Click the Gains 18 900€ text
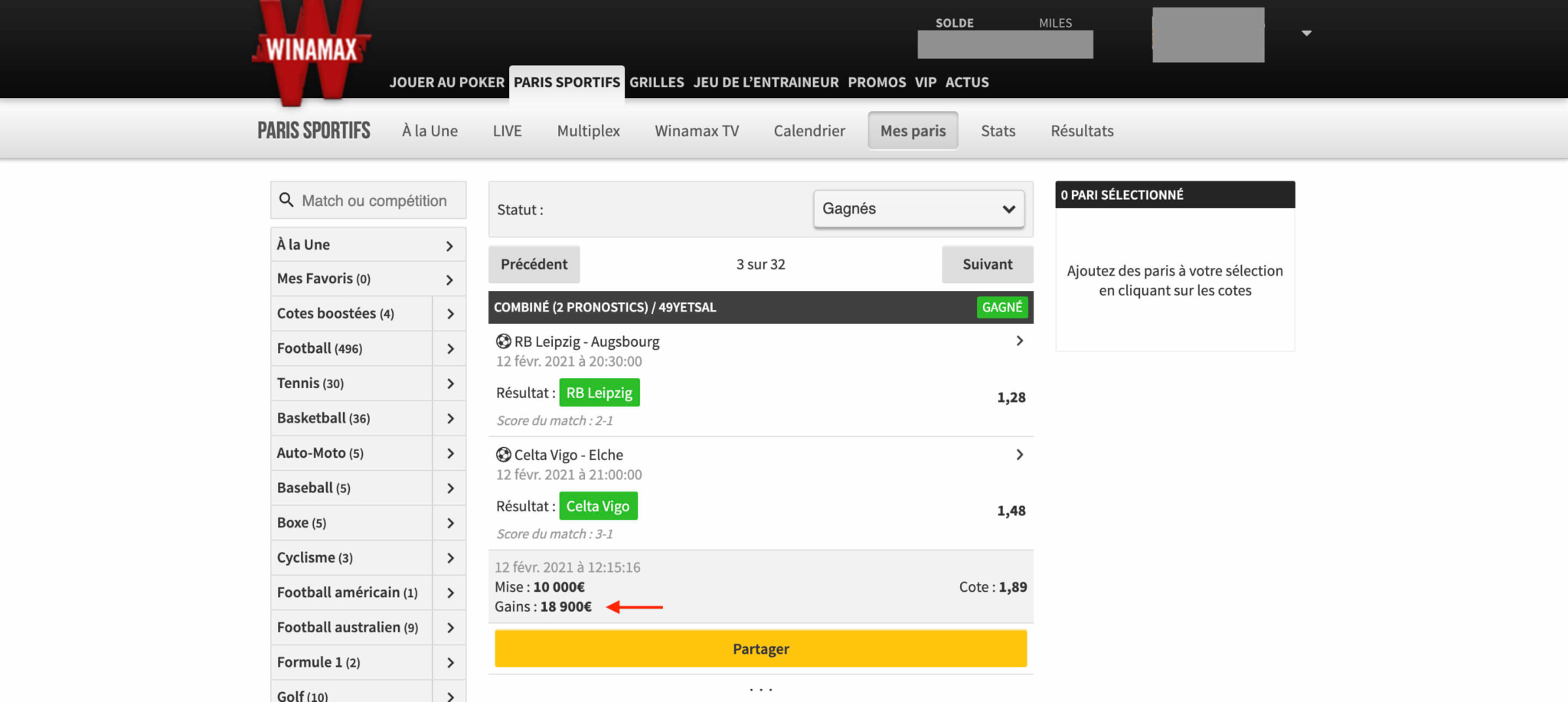 click(543, 606)
